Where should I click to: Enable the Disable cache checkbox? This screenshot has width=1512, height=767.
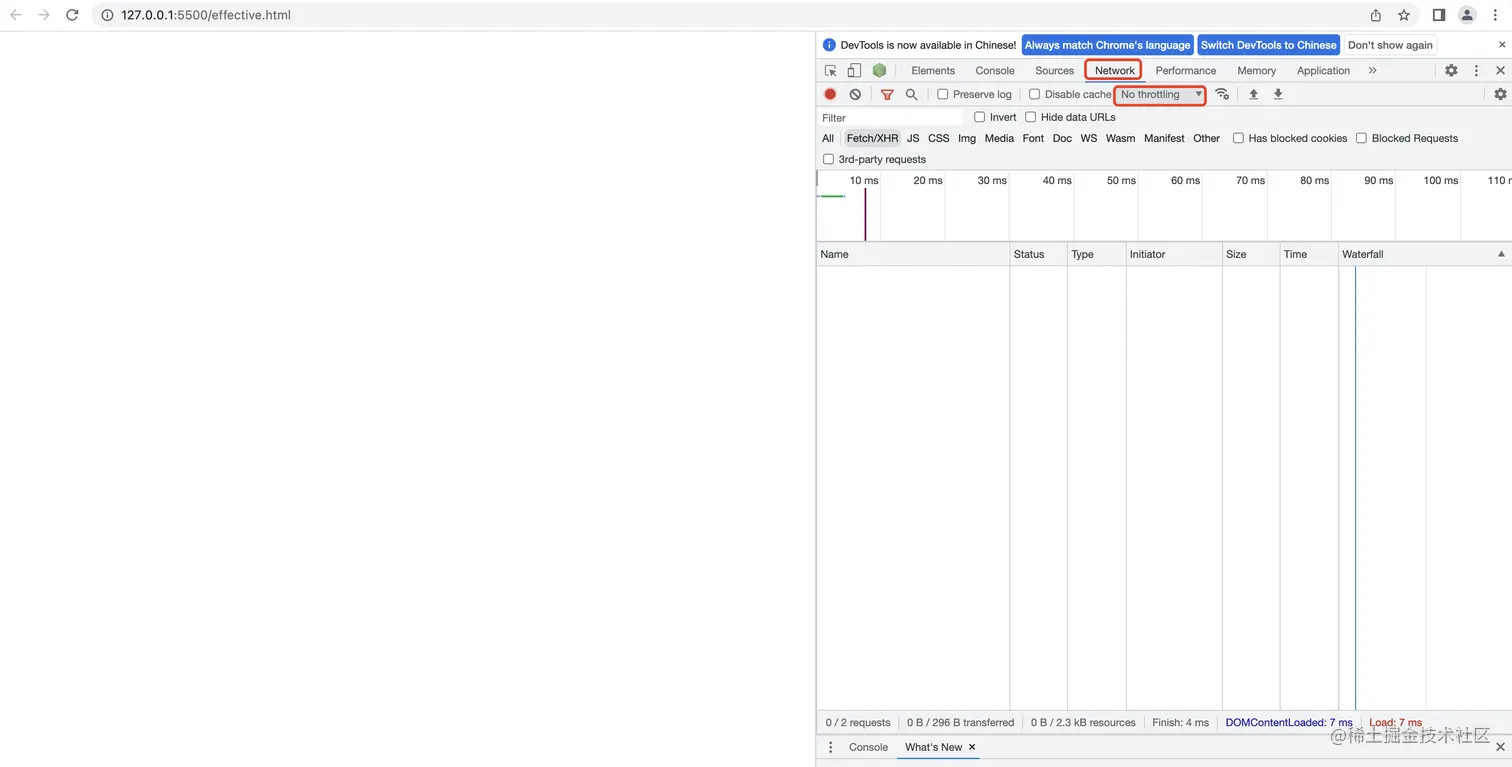point(1034,94)
